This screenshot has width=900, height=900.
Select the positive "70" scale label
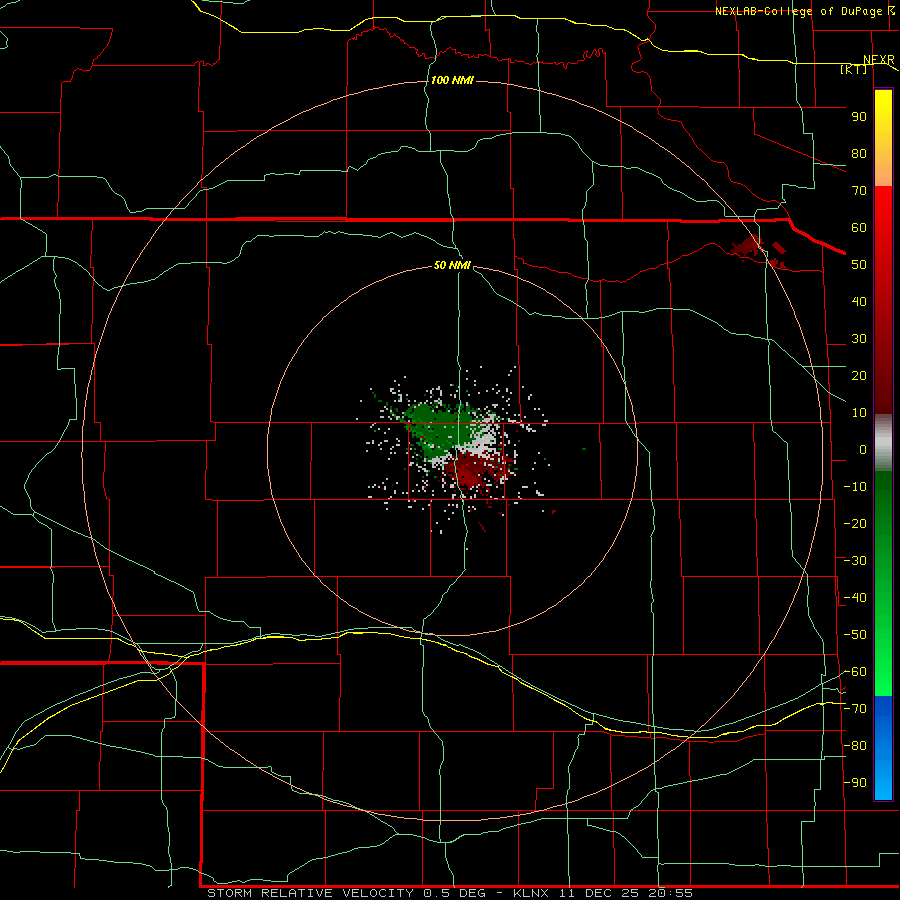pos(859,191)
